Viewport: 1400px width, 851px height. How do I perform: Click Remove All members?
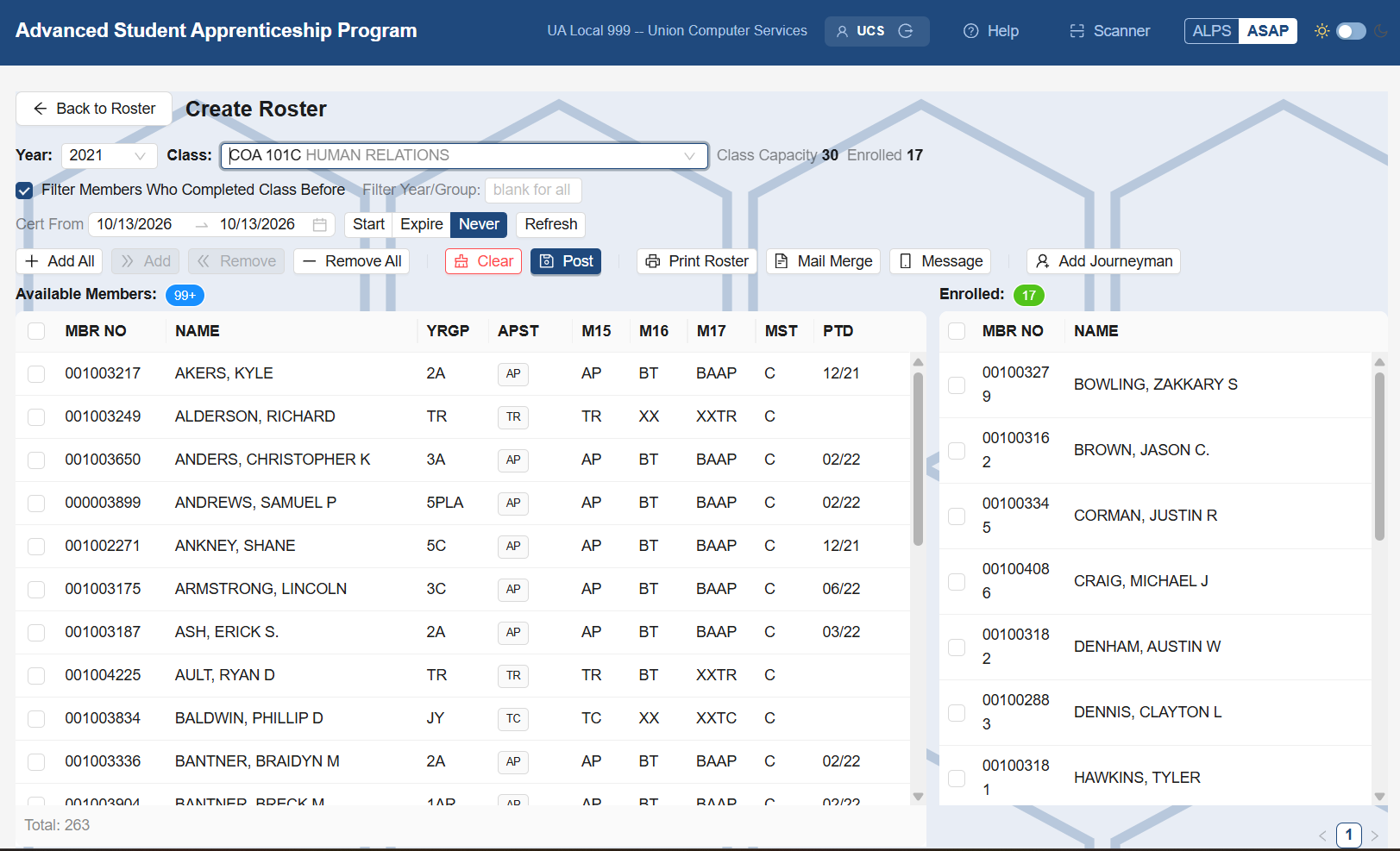pos(351,261)
